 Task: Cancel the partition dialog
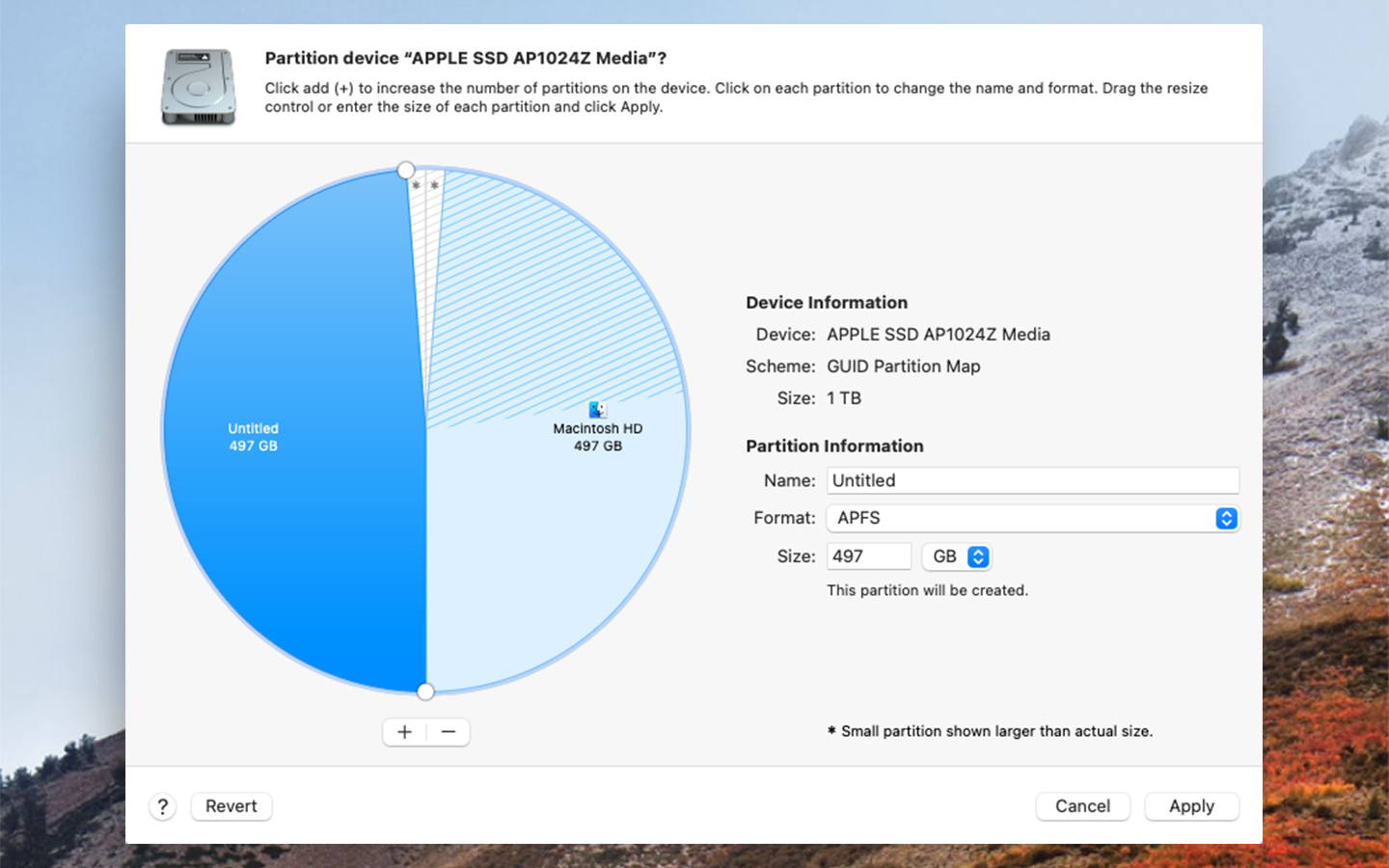(x=1082, y=806)
